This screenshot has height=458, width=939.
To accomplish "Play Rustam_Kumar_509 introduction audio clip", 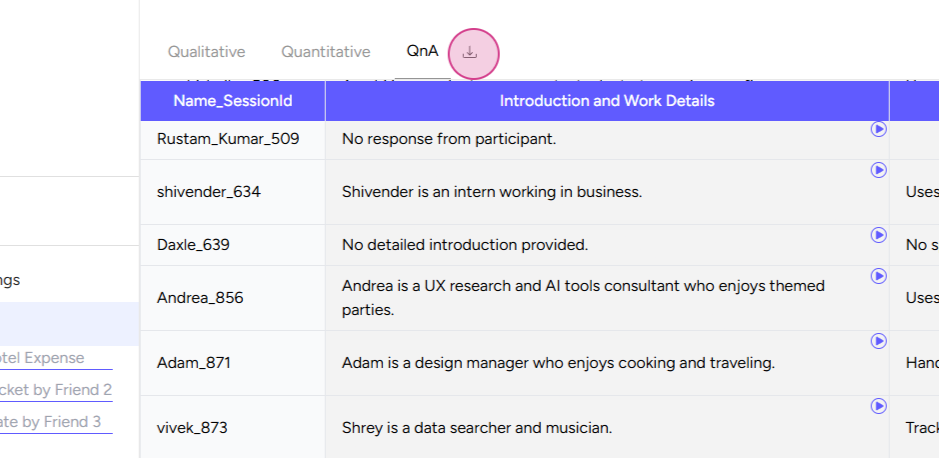I will click(x=879, y=129).
